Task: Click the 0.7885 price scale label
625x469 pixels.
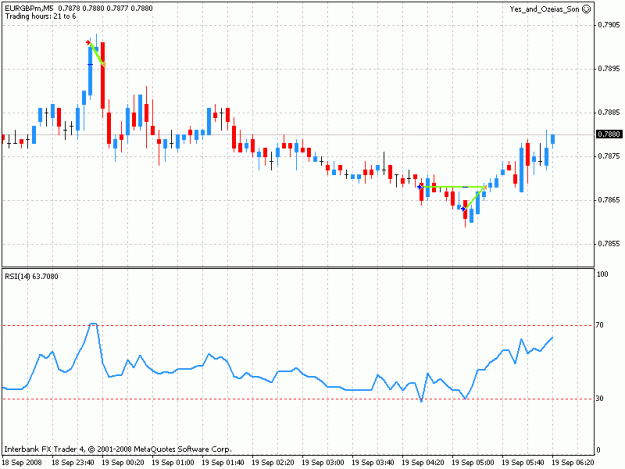Action: coord(609,112)
